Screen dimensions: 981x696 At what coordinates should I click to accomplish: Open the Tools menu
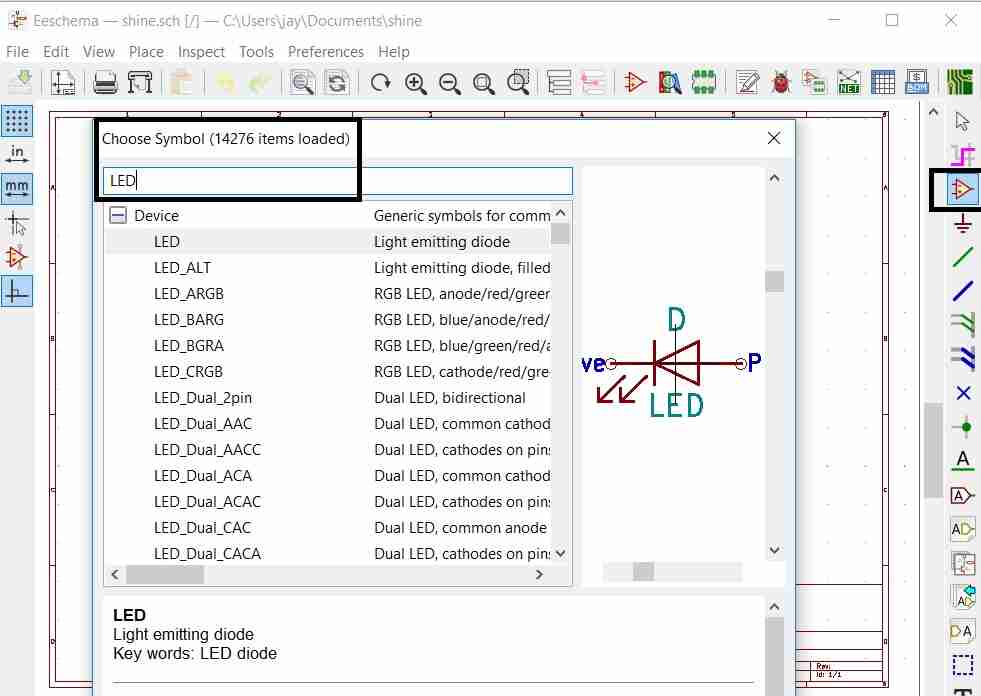[257, 51]
